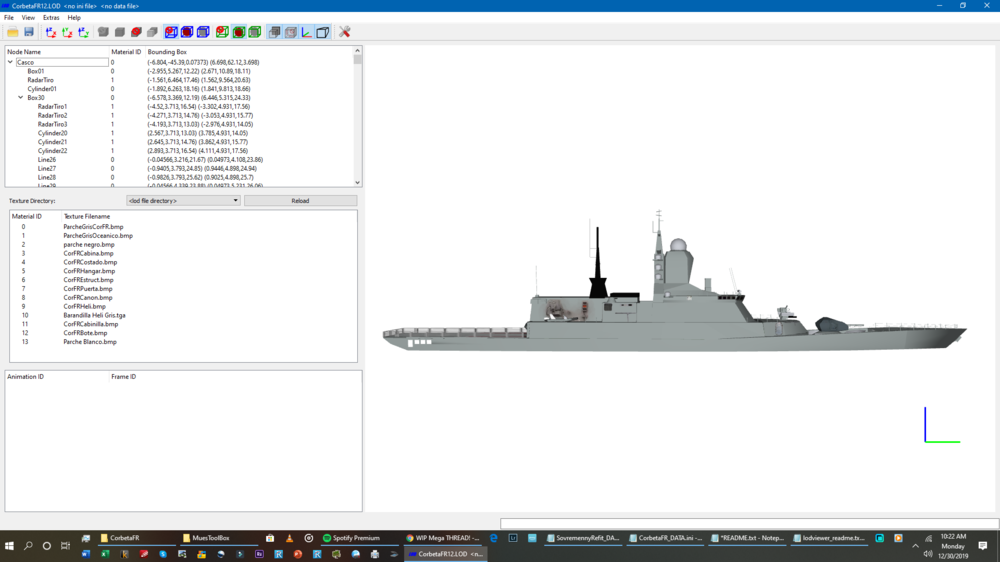Select texture Barandilla Heli Gris.tga
Viewport: 1000px width, 562px height.
(x=94, y=315)
